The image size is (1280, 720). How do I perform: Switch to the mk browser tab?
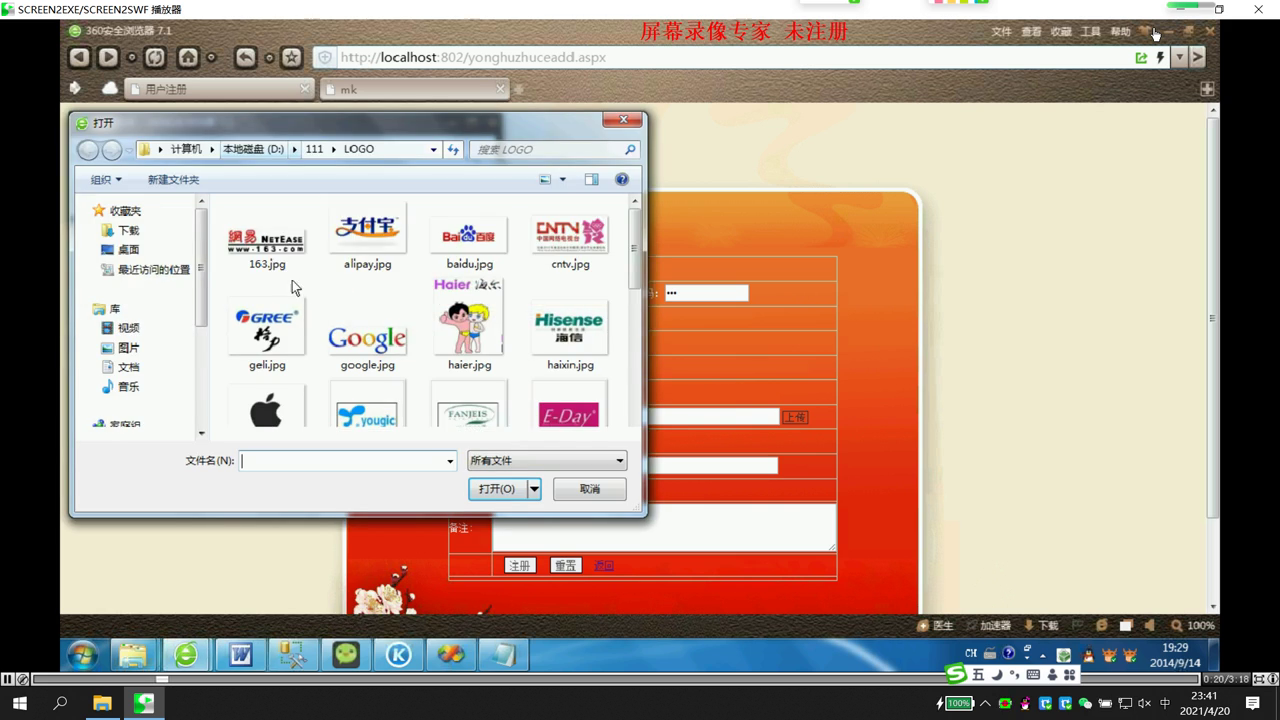[414, 89]
